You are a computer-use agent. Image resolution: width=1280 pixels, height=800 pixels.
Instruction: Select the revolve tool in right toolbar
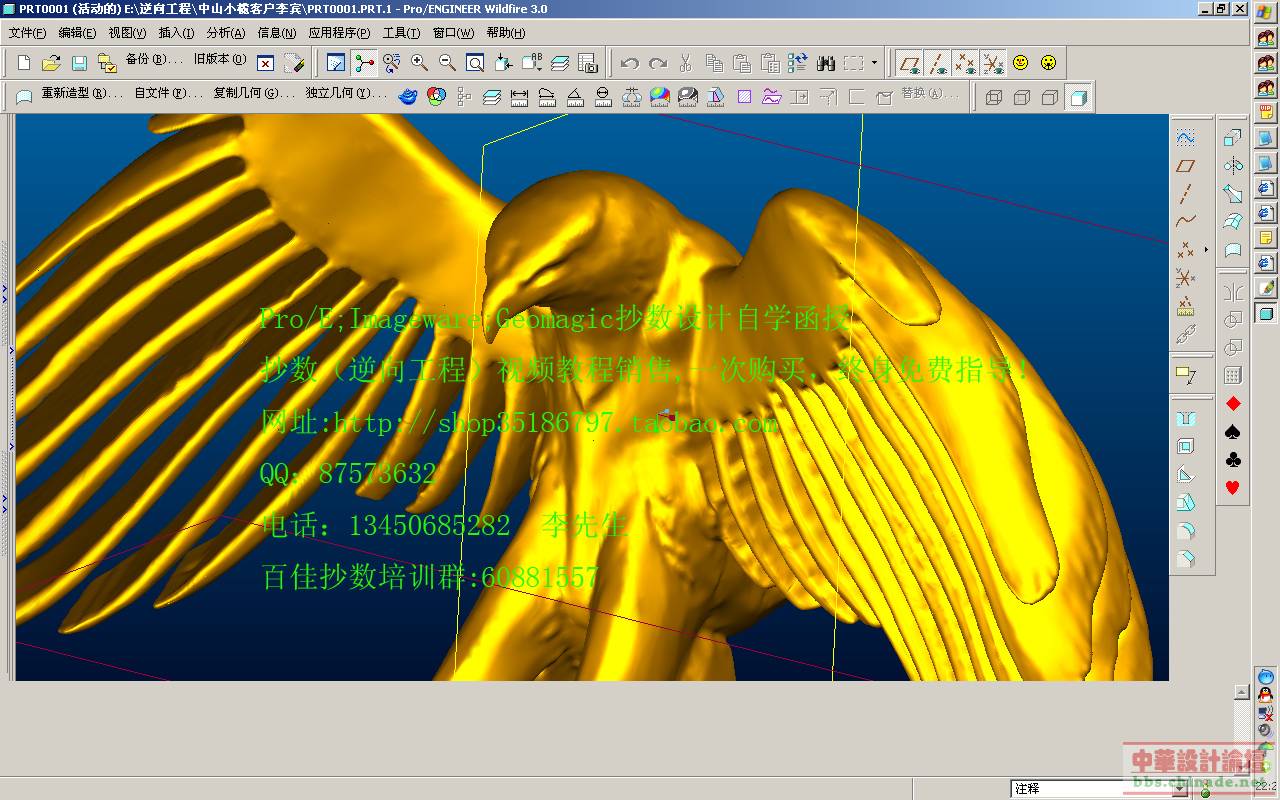coord(1233,166)
